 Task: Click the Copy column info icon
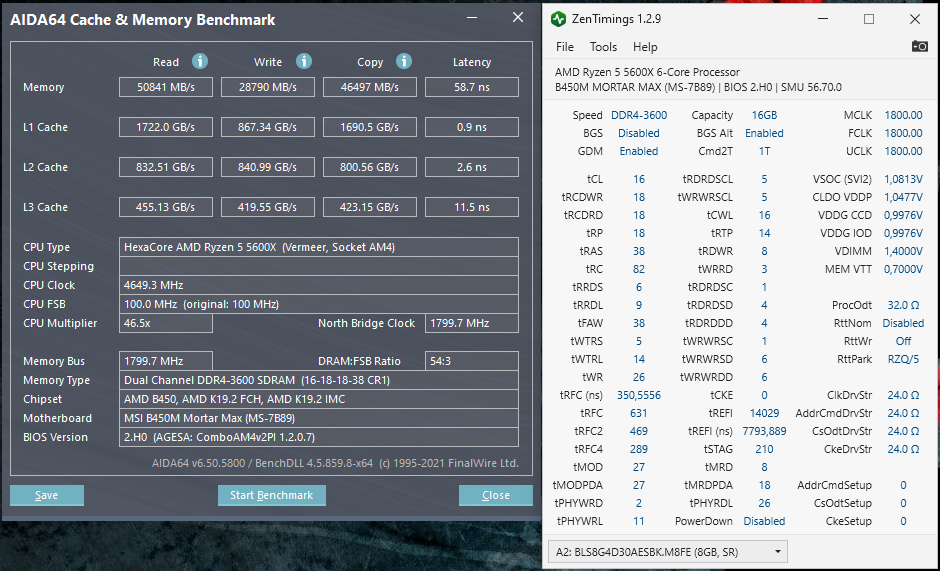point(404,61)
